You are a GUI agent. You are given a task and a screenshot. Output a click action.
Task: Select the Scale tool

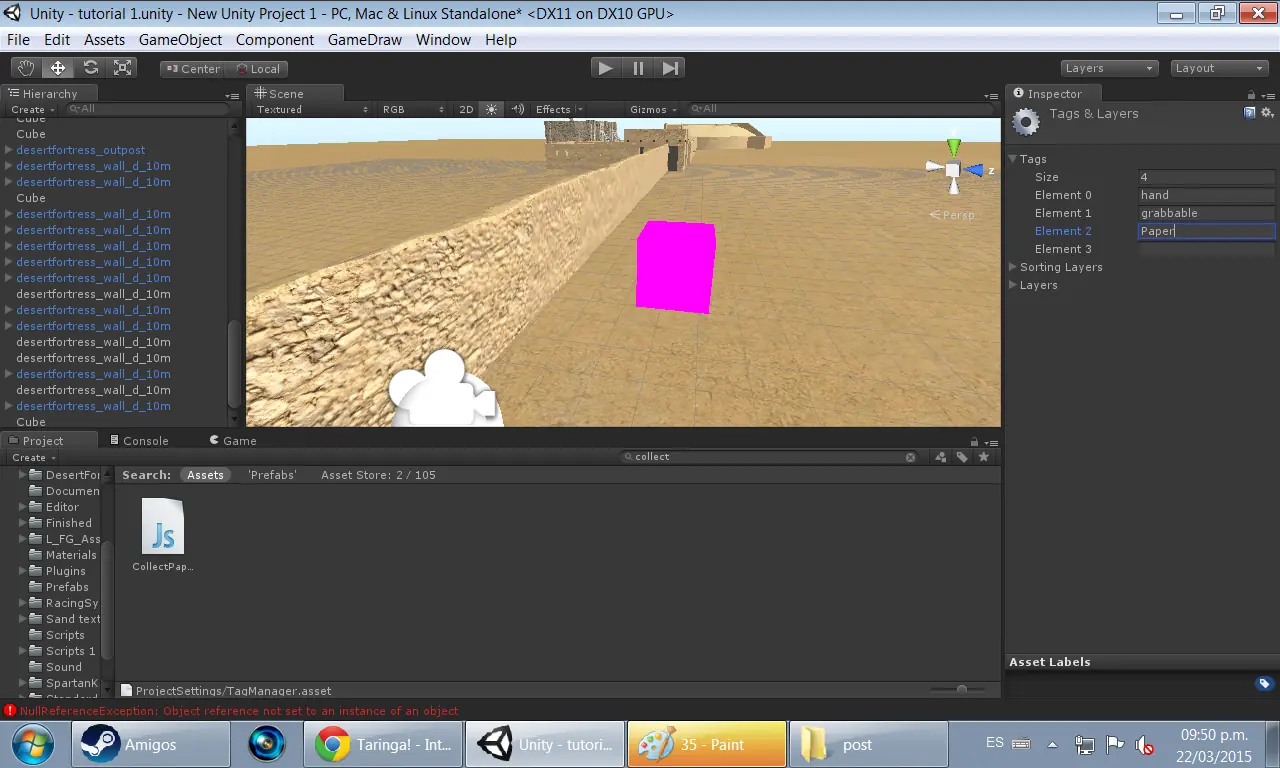tap(123, 68)
